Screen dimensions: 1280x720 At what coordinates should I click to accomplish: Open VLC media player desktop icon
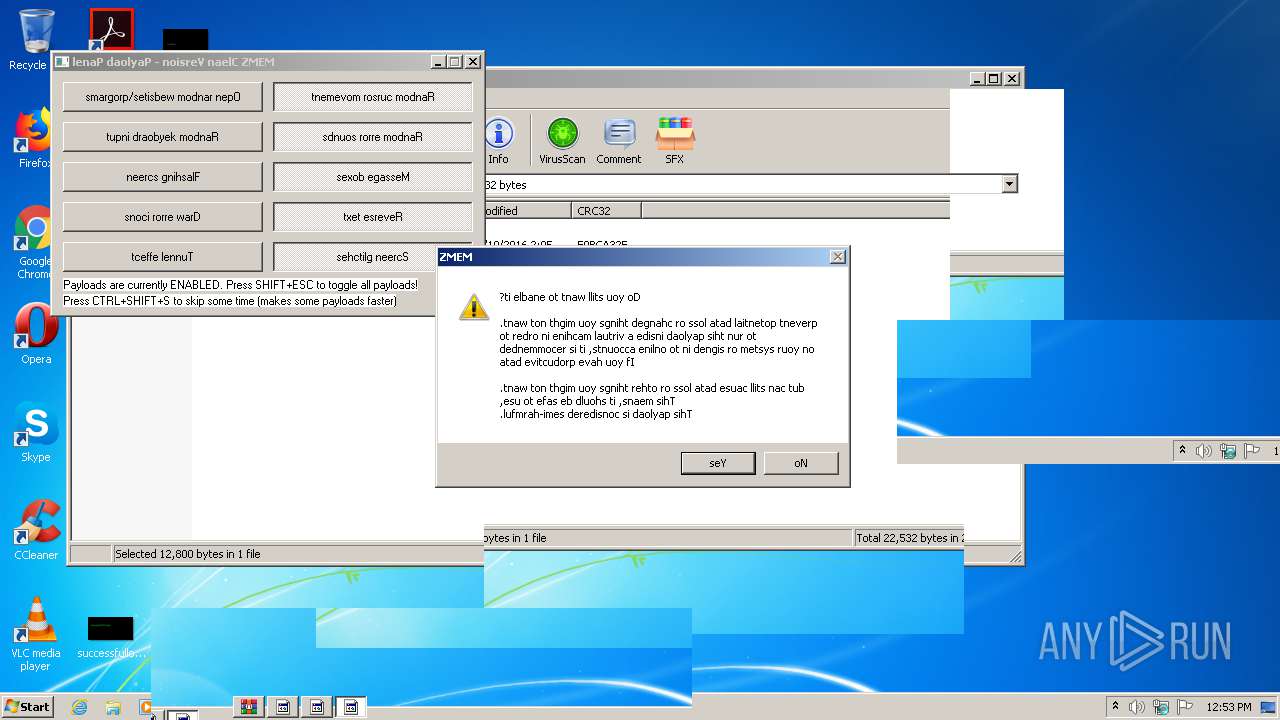(35, 634)
